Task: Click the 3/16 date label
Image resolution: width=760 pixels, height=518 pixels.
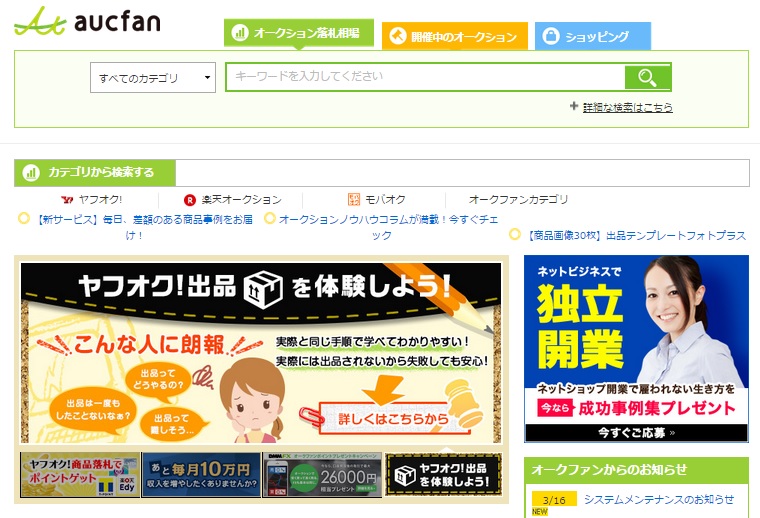Action: tap(554, 500)
